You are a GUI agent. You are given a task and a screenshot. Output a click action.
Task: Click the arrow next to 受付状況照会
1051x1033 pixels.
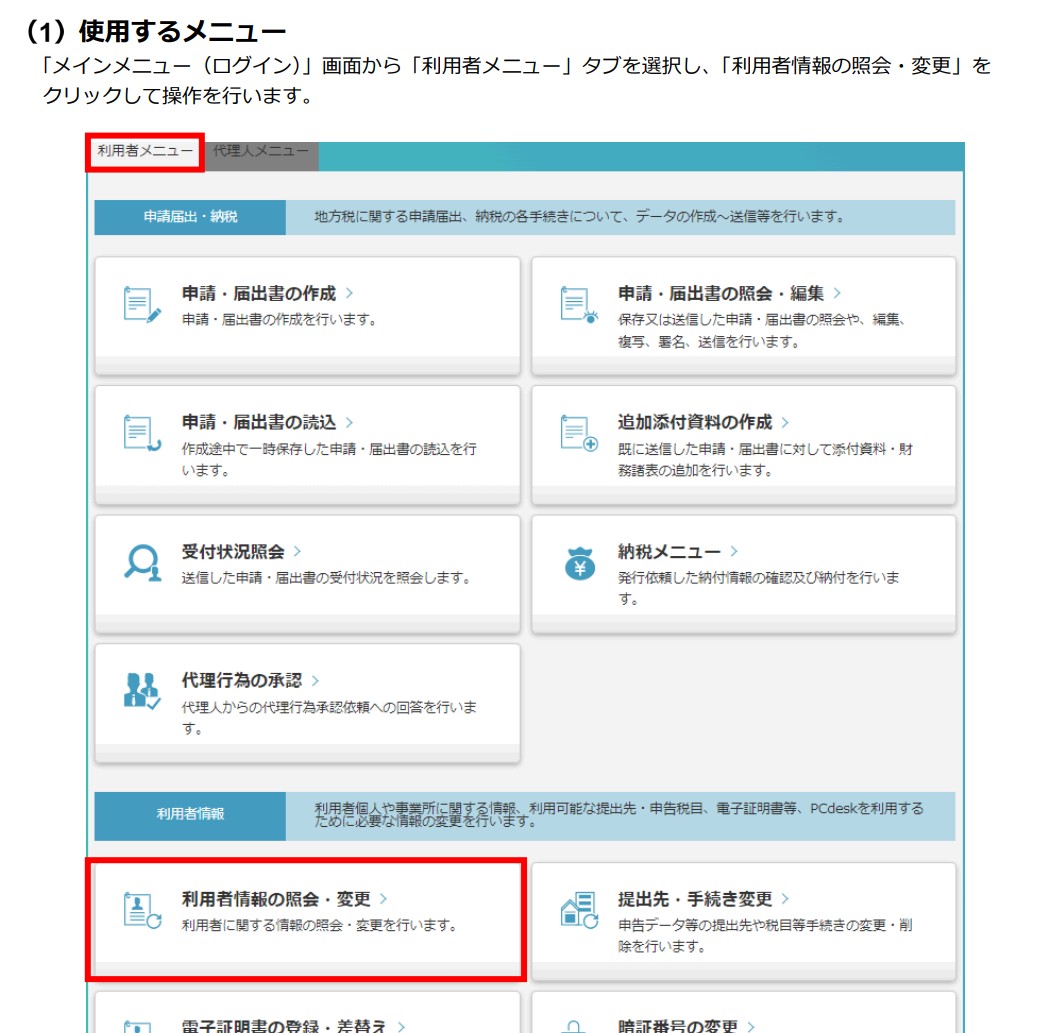[x=297, y=552]
